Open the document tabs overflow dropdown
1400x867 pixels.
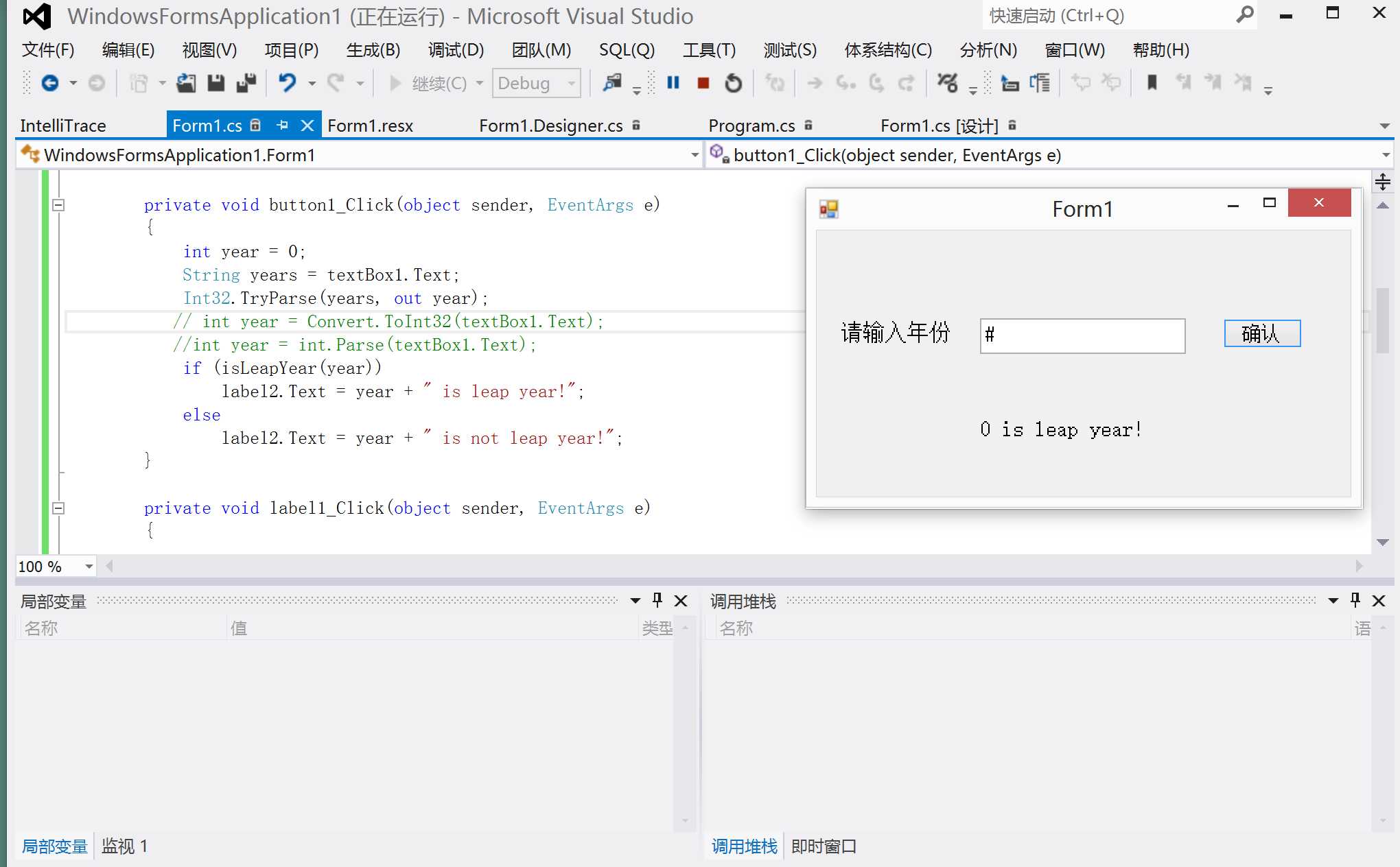coord(1384,126)
